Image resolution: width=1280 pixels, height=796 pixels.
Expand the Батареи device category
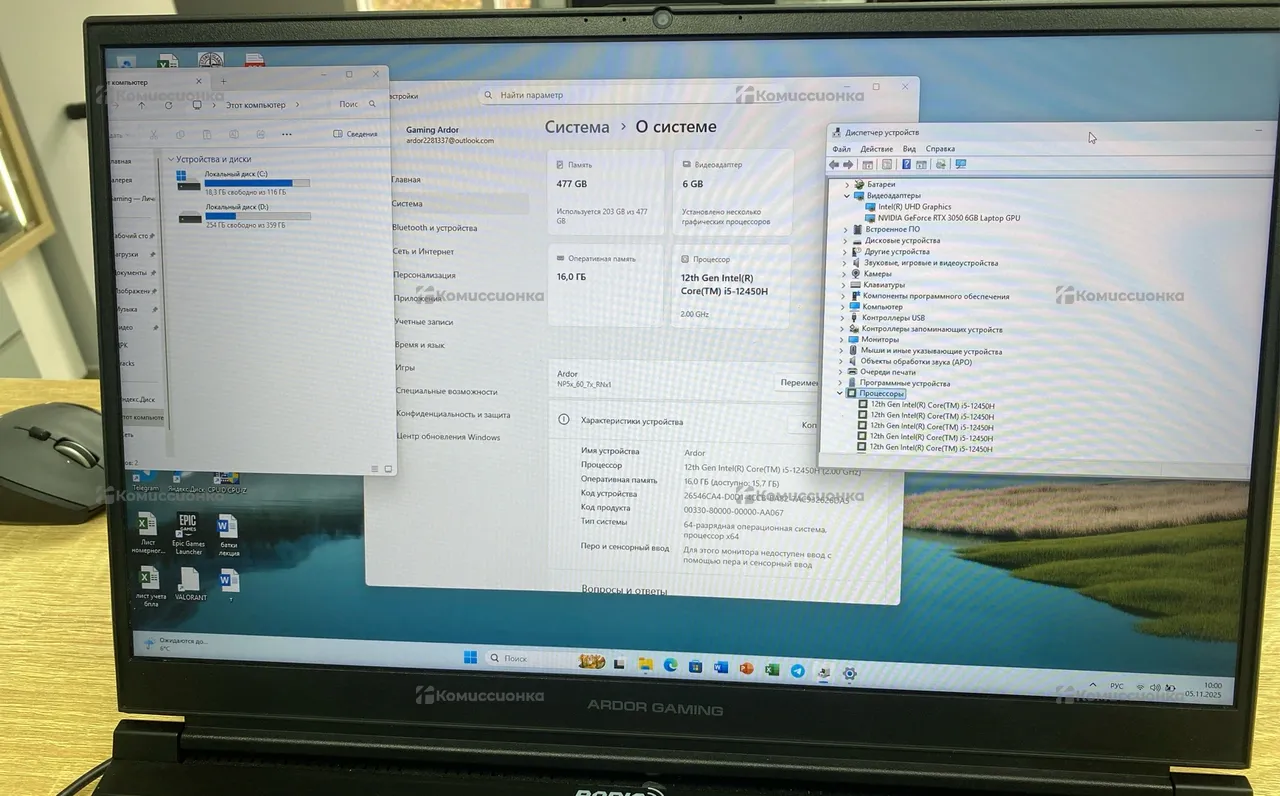tap(846, 185)
